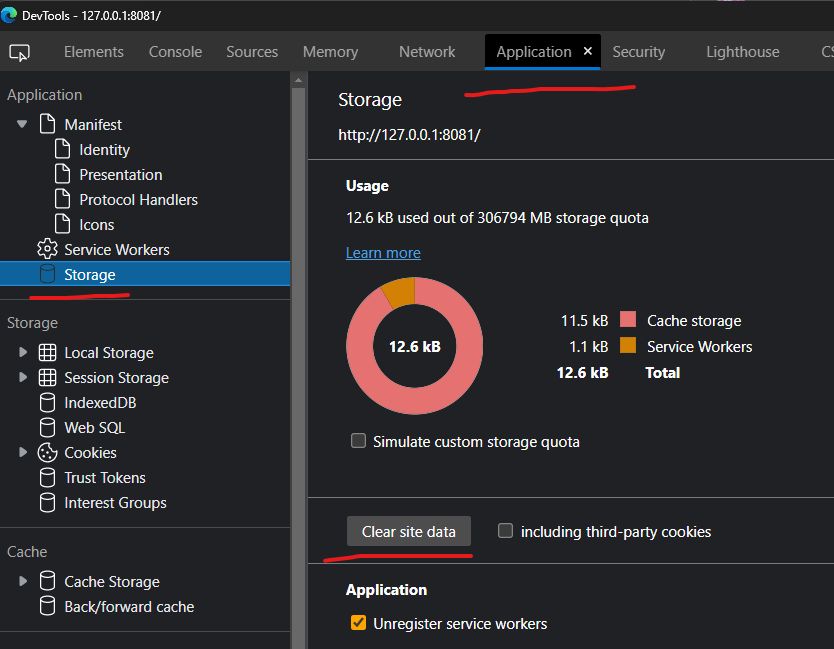Collapse the Manifest tree node
Screen dimensions: 834x649
tap(22, 124)
